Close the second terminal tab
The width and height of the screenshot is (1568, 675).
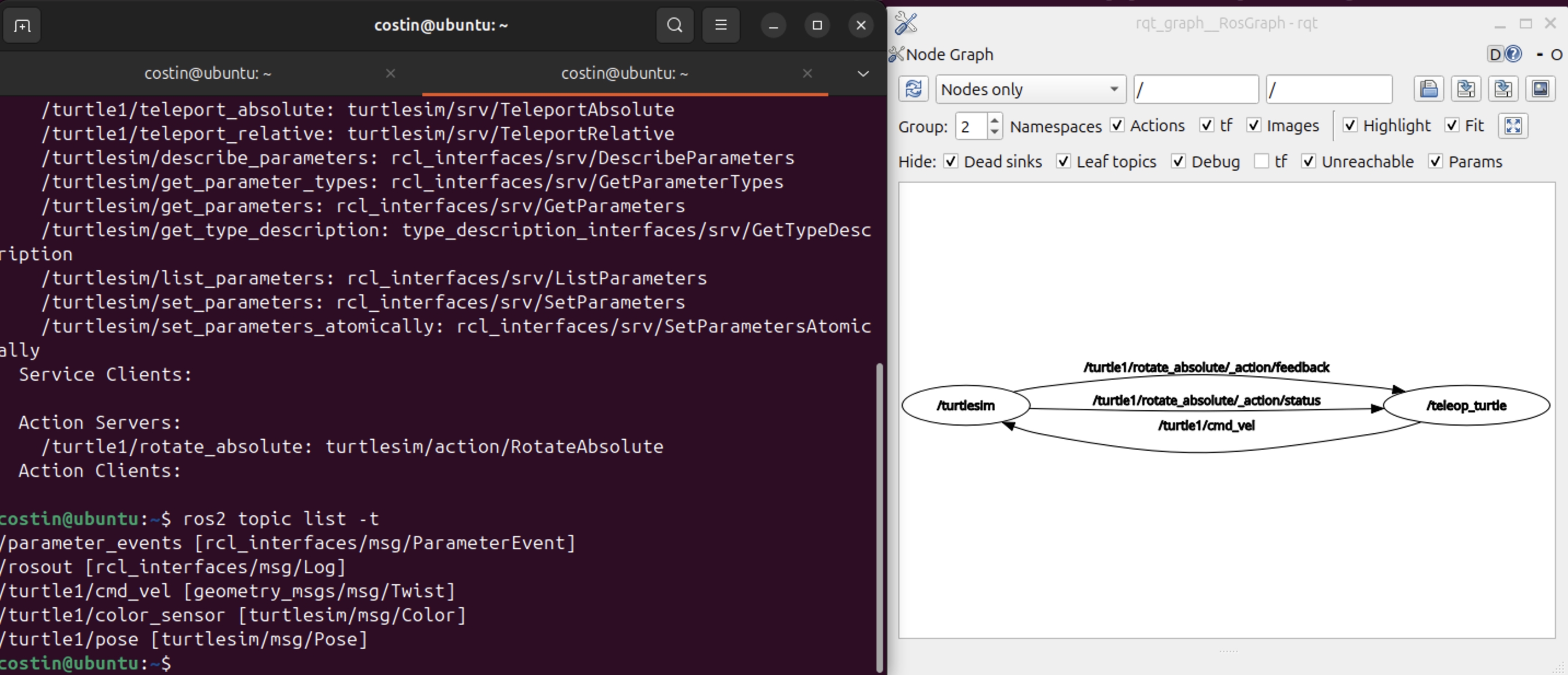point(807,74)
